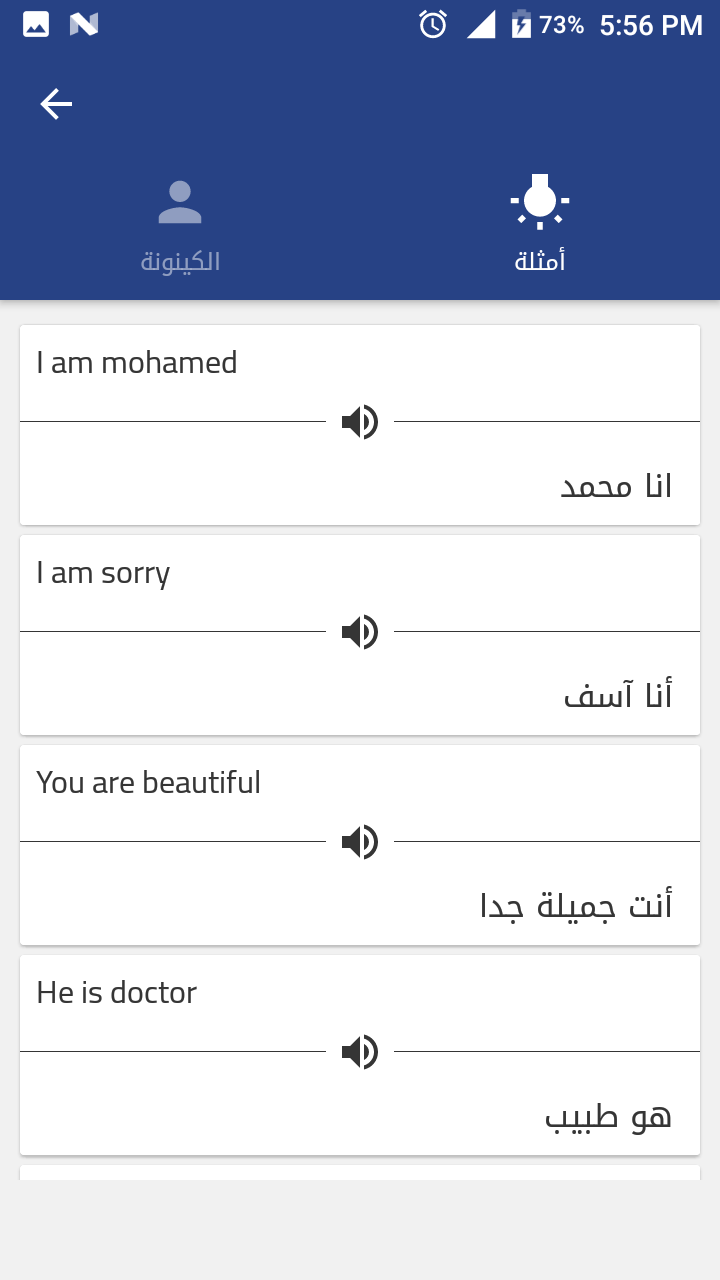The width and height of the screenshot is (720, 1280).
Task: Tap the "I am sorry" sentence text
Action: [x=103, y=573]
